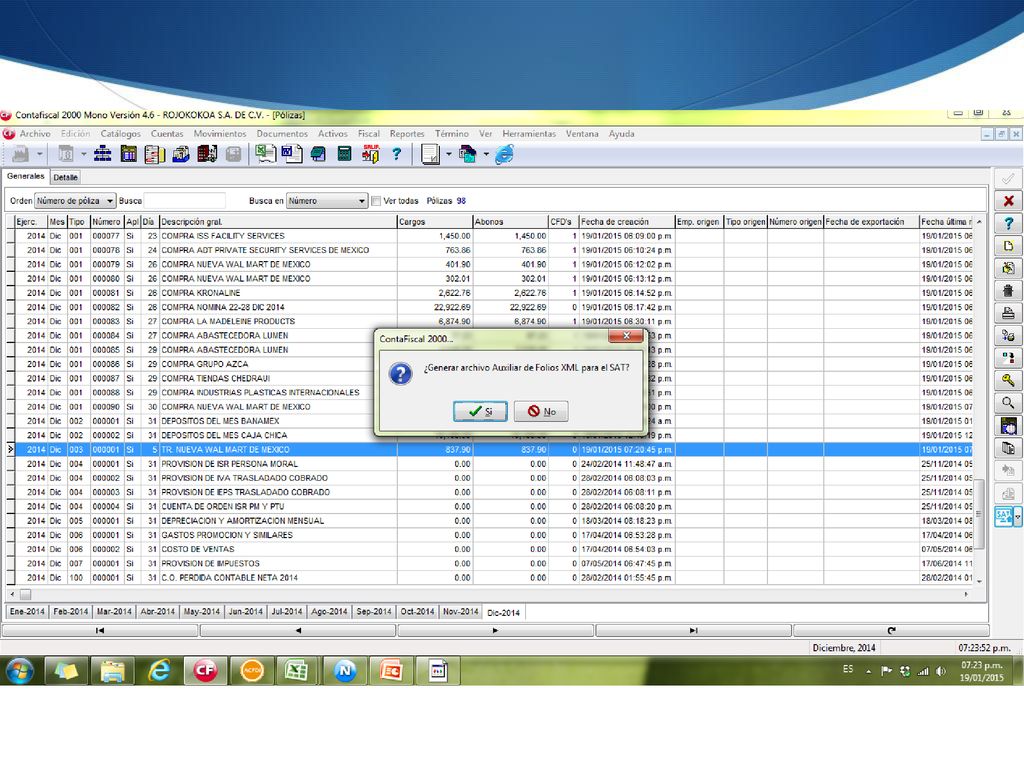Open the Movimientos menu
This screenshot has height=768, width=1024.
click(x=220, y=134)
